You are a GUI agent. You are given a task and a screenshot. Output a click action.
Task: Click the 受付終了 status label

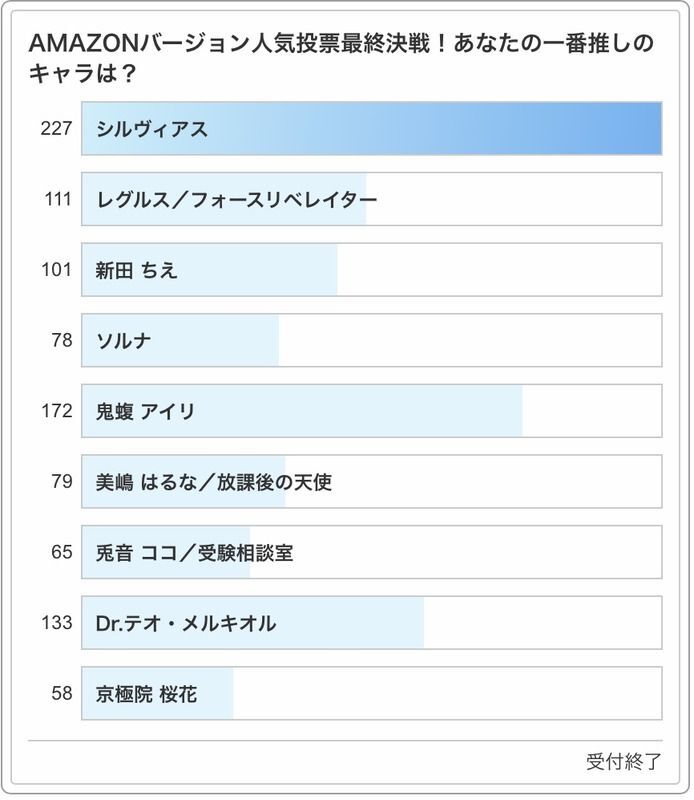(623, 761)
